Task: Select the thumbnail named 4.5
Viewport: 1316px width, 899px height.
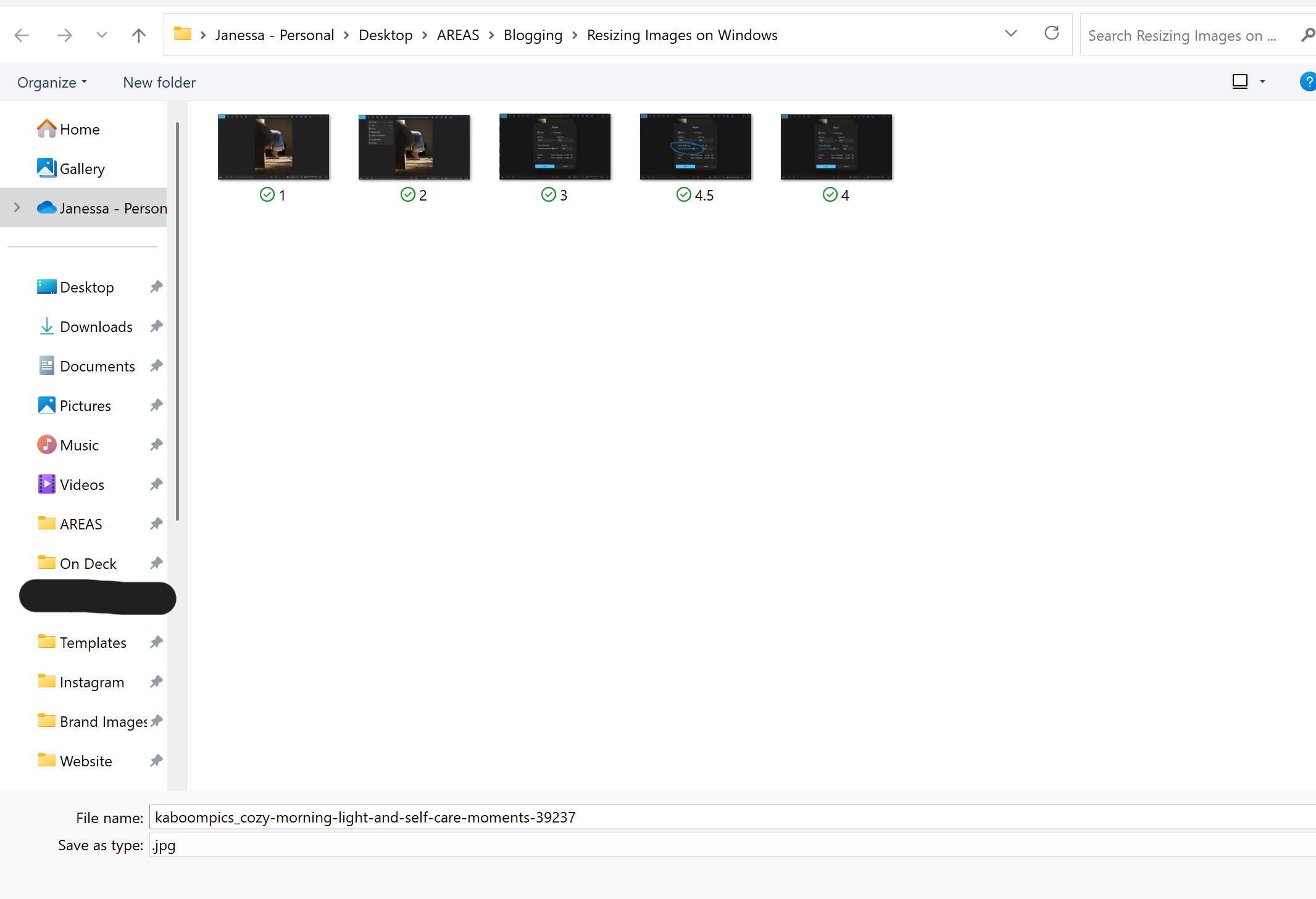Action: 695,148
